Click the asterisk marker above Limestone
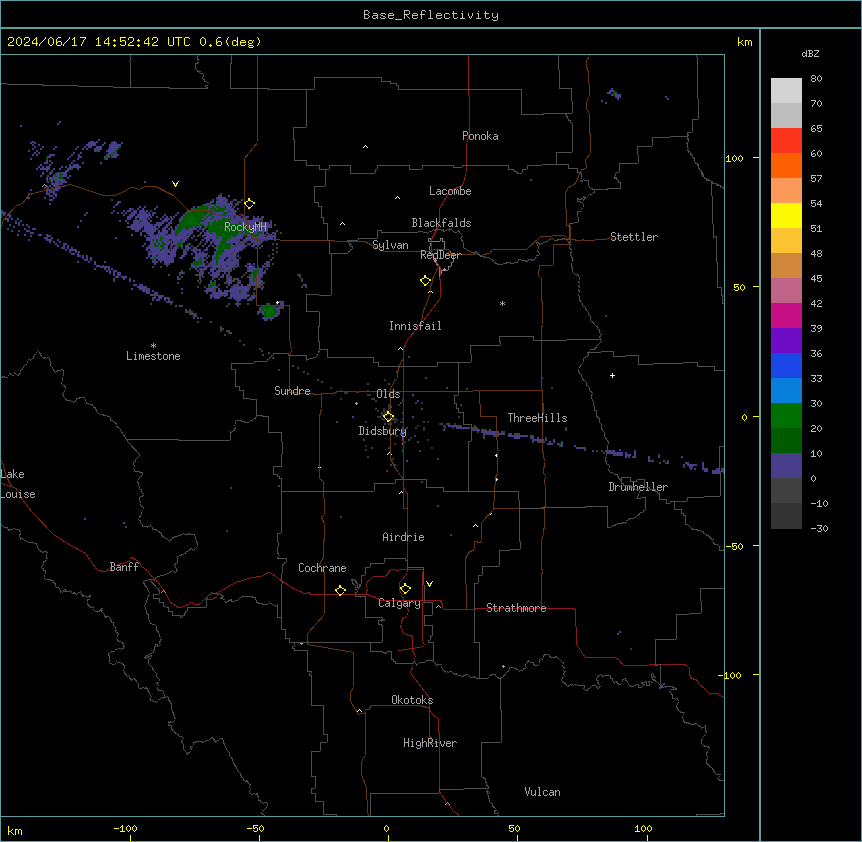 [x=153, y=346]
